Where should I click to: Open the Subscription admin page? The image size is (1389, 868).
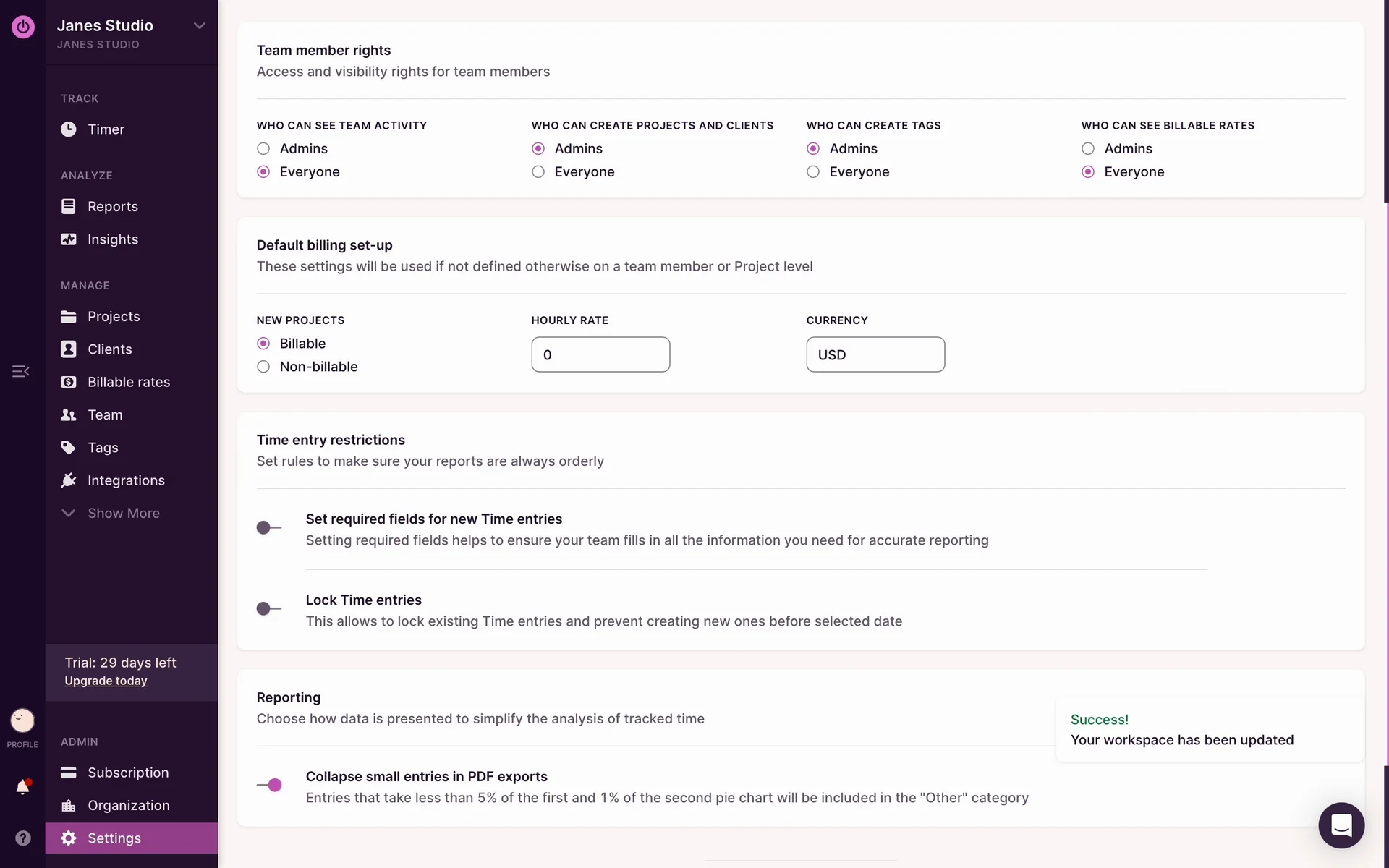pyautogui.click(x=127, y=773)
